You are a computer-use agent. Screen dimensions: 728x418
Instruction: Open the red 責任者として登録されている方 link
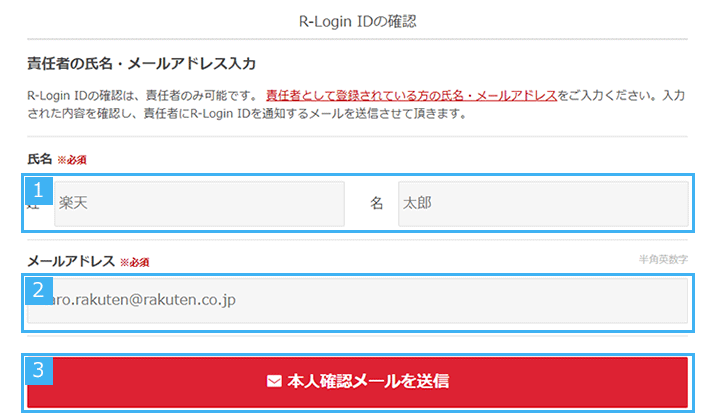pos(411,95)
